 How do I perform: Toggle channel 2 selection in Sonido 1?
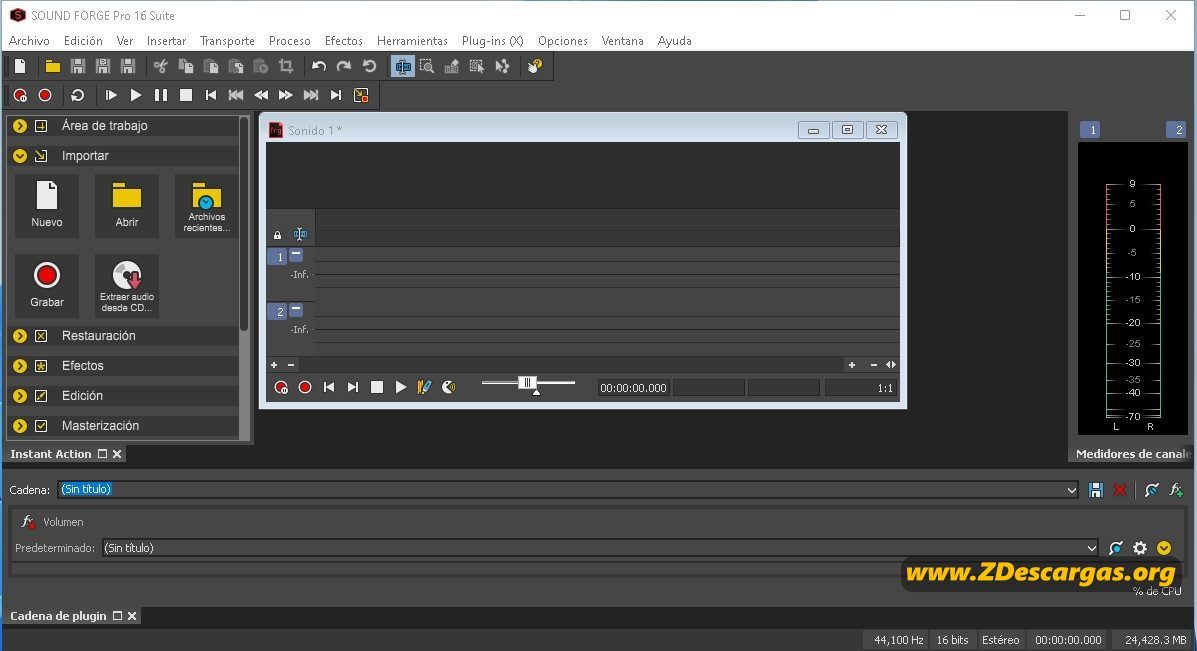tap(277, 312)
